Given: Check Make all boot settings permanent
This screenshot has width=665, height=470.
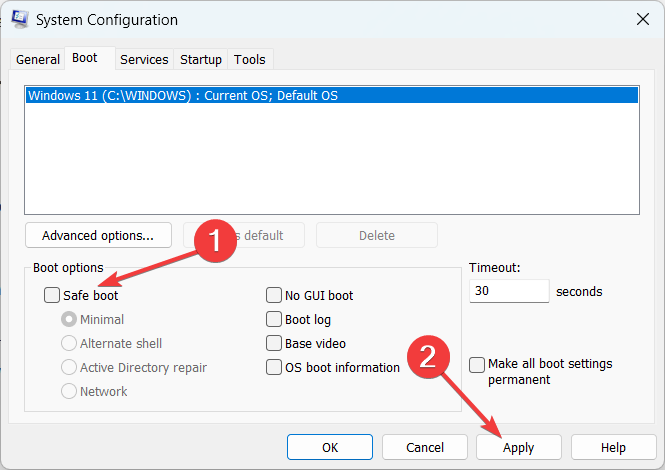Looking at the screenshot, I should tap(477, 365).
